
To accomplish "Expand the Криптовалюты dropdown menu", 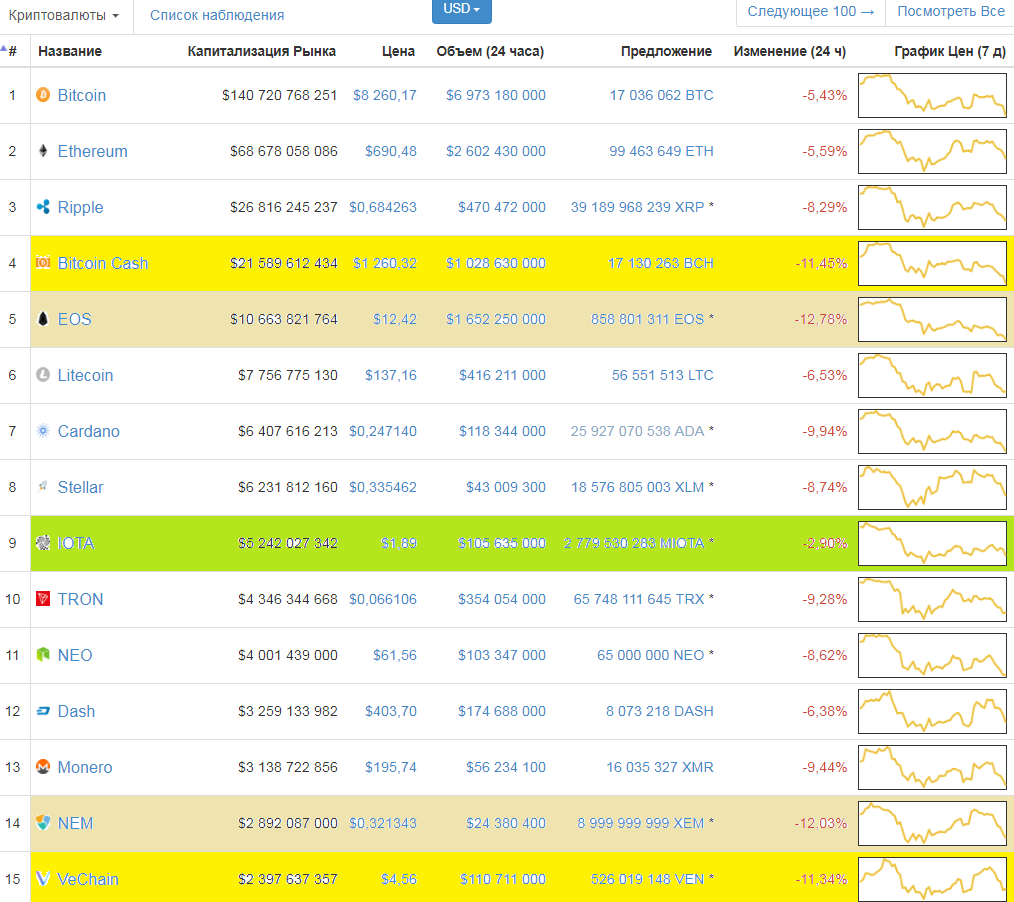I will [x=64, y=16].
